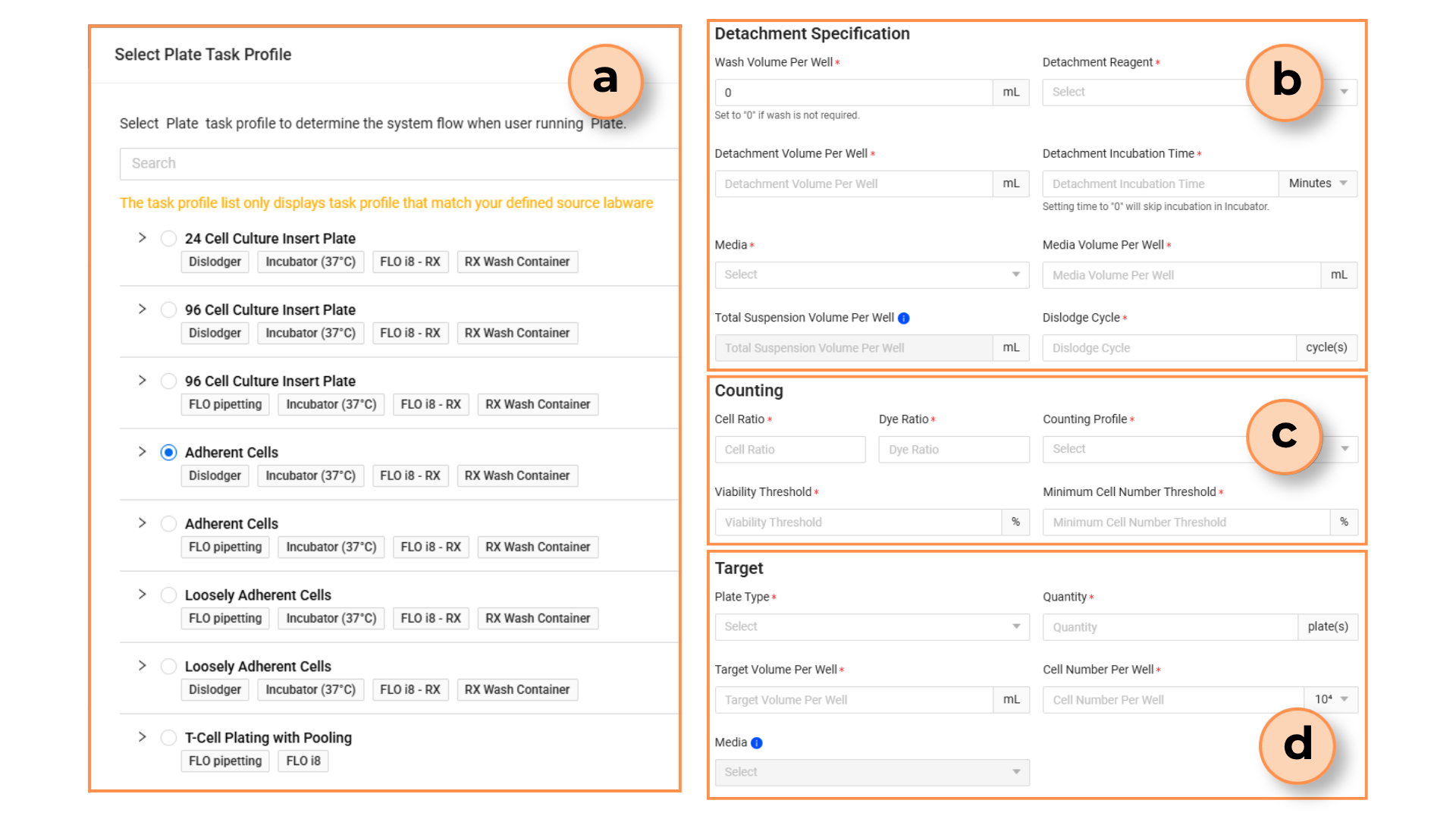Expand T-Cell Plating with Pooling row

[142, 736]
